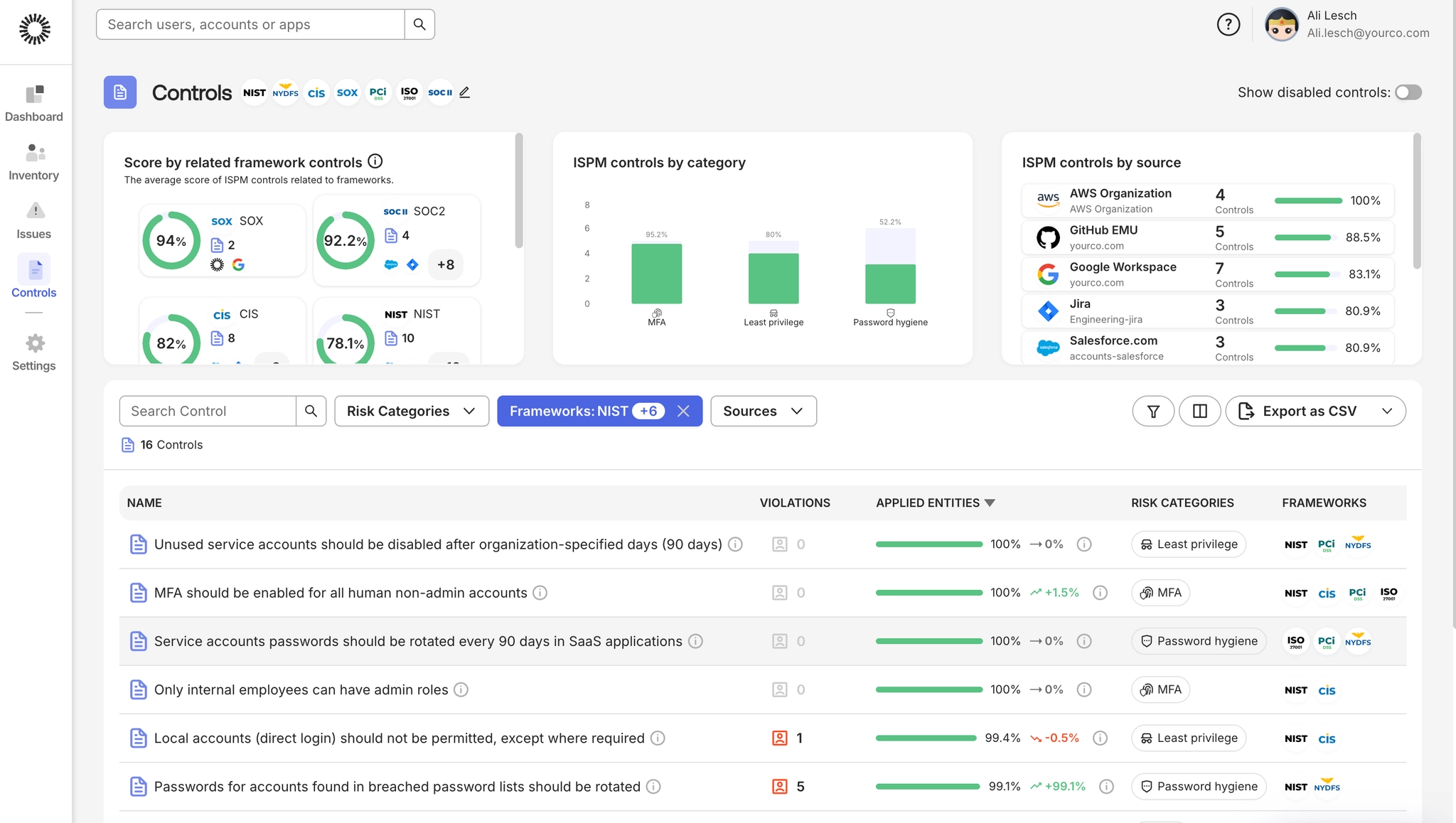
Task: Open the filter funnel icon button
Action: click(1152, 411)
